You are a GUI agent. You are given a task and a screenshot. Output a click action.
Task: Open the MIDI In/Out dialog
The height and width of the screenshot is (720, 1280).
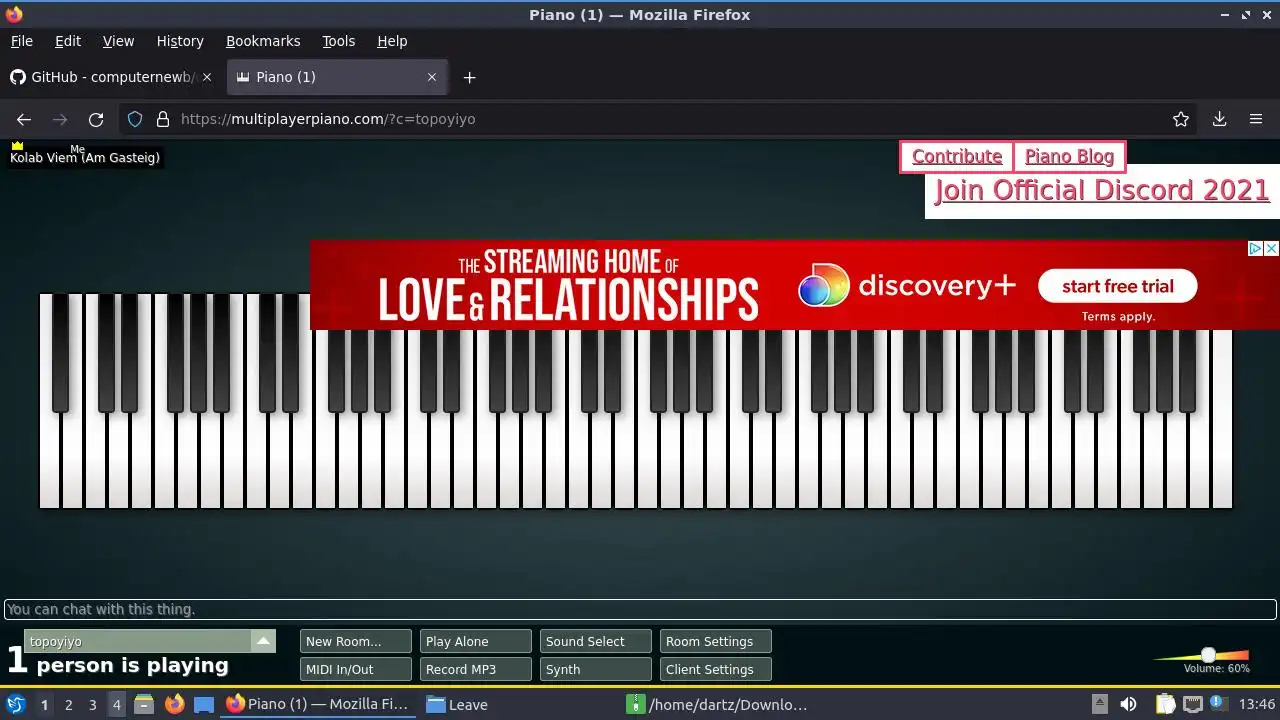[x=356, y=669]
